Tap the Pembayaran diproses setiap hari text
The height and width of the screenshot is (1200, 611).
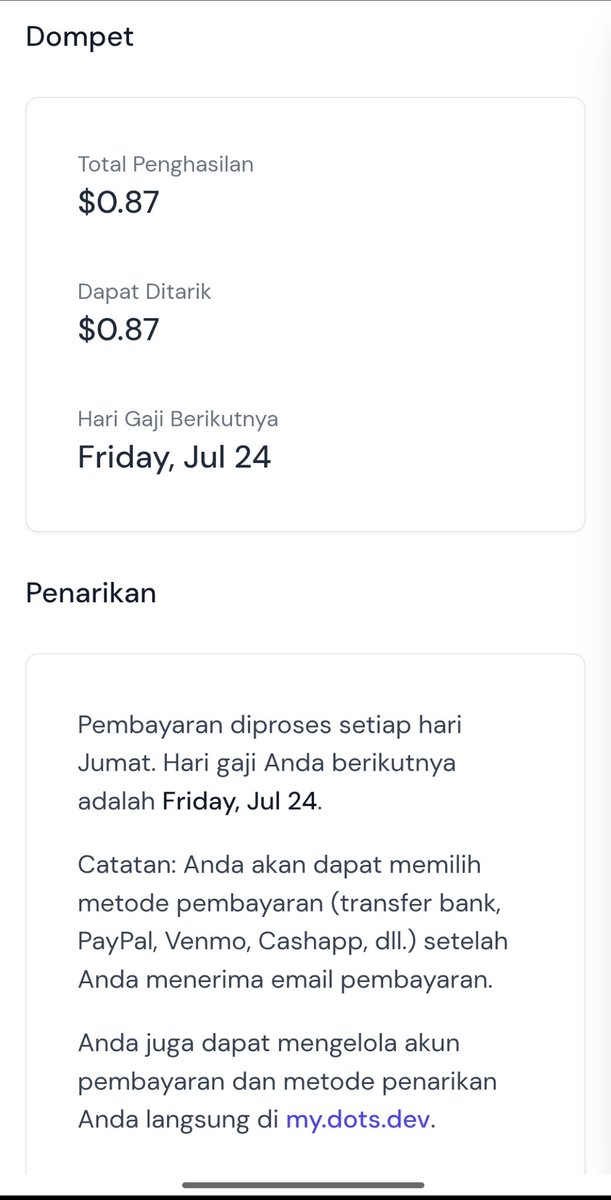click(270, 724)
